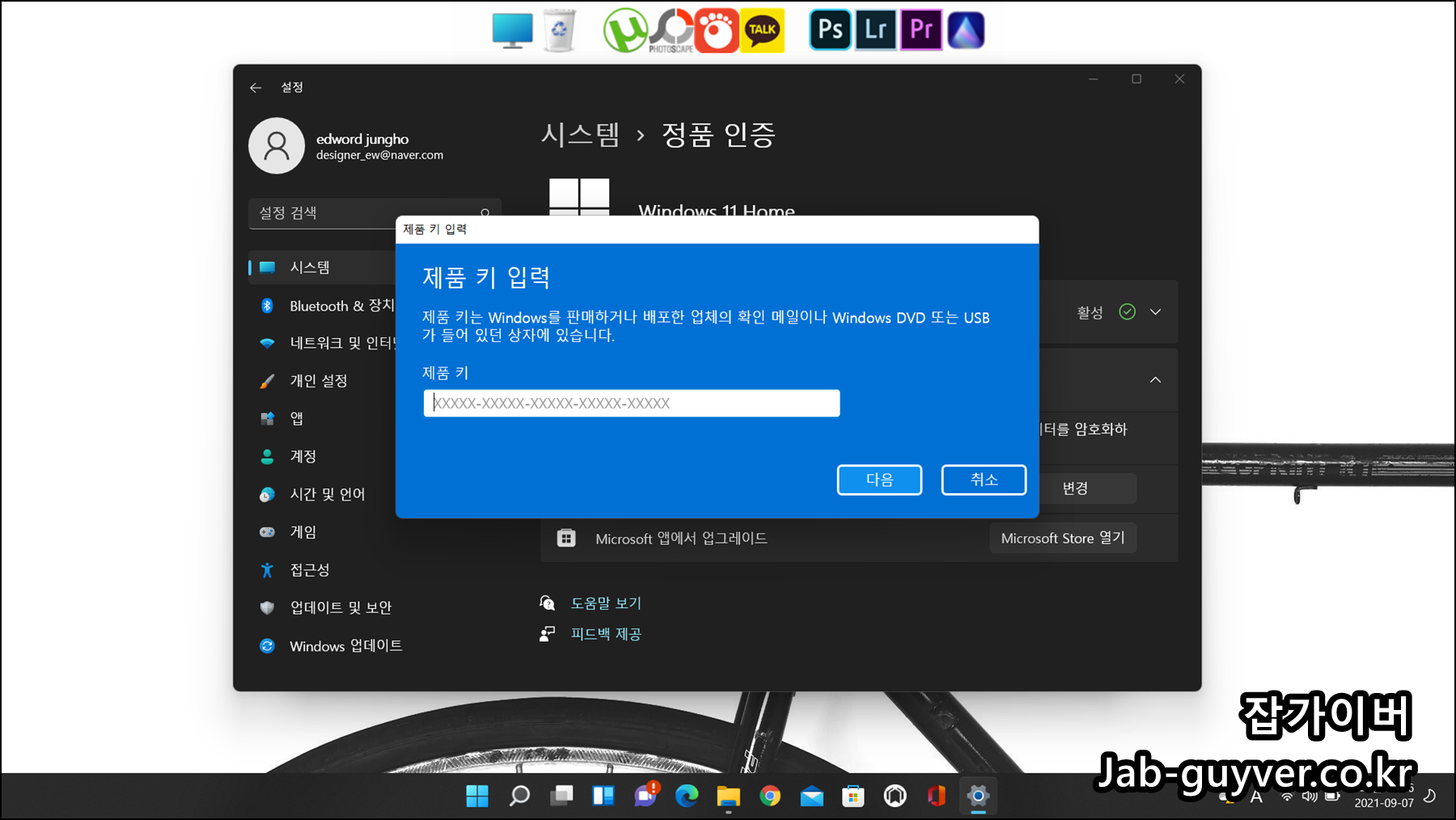This screenshot has width=1456, height=820.
Task: Launch Microsoft Edge from the taskbar
Action: coord(687,796)
